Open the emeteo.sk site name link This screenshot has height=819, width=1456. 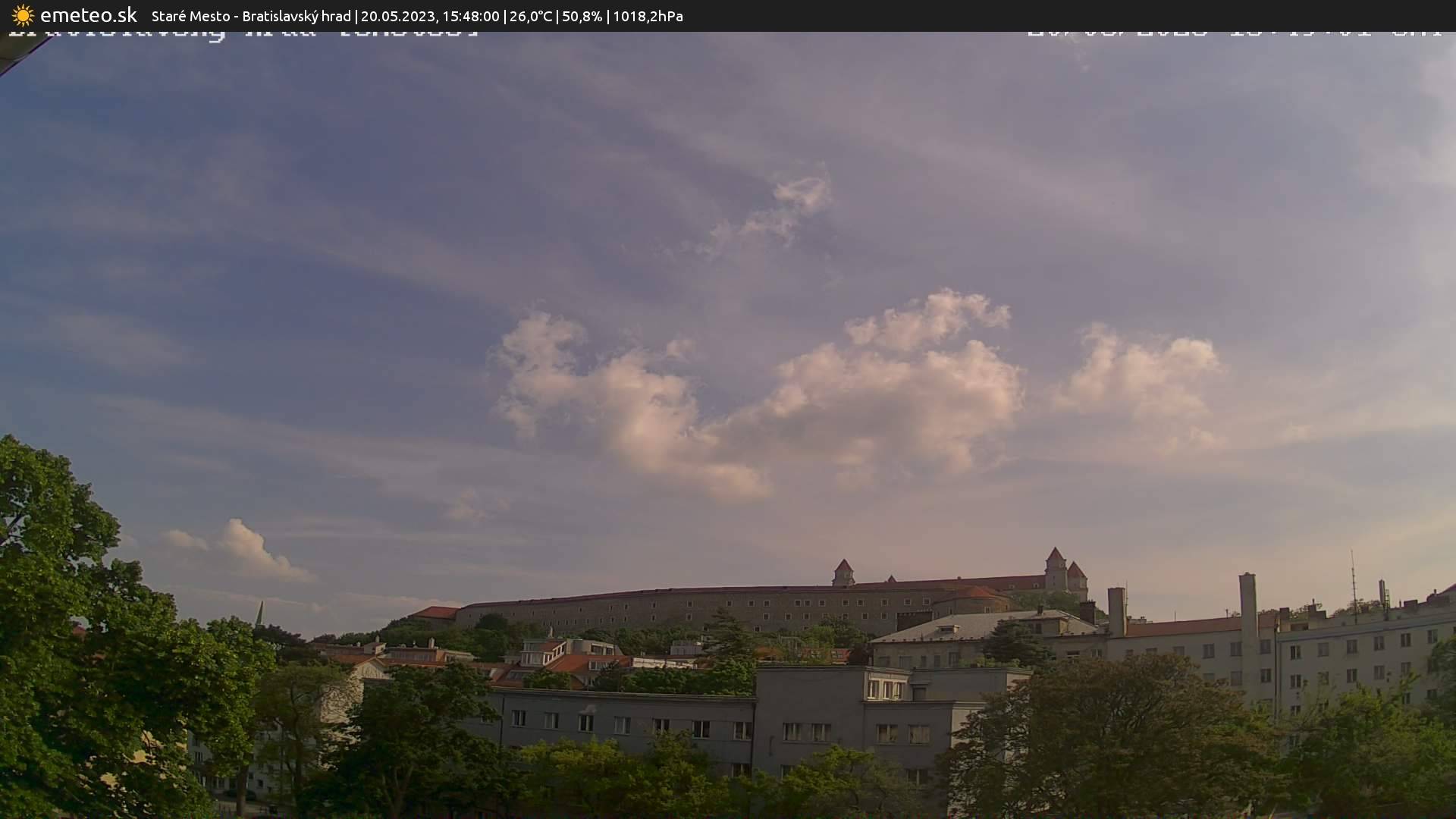click(x=88, y=15)
